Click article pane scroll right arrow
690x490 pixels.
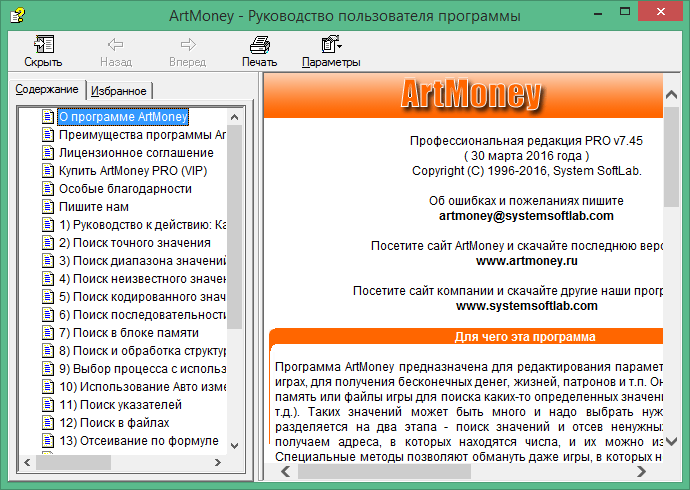coord(642,472)
